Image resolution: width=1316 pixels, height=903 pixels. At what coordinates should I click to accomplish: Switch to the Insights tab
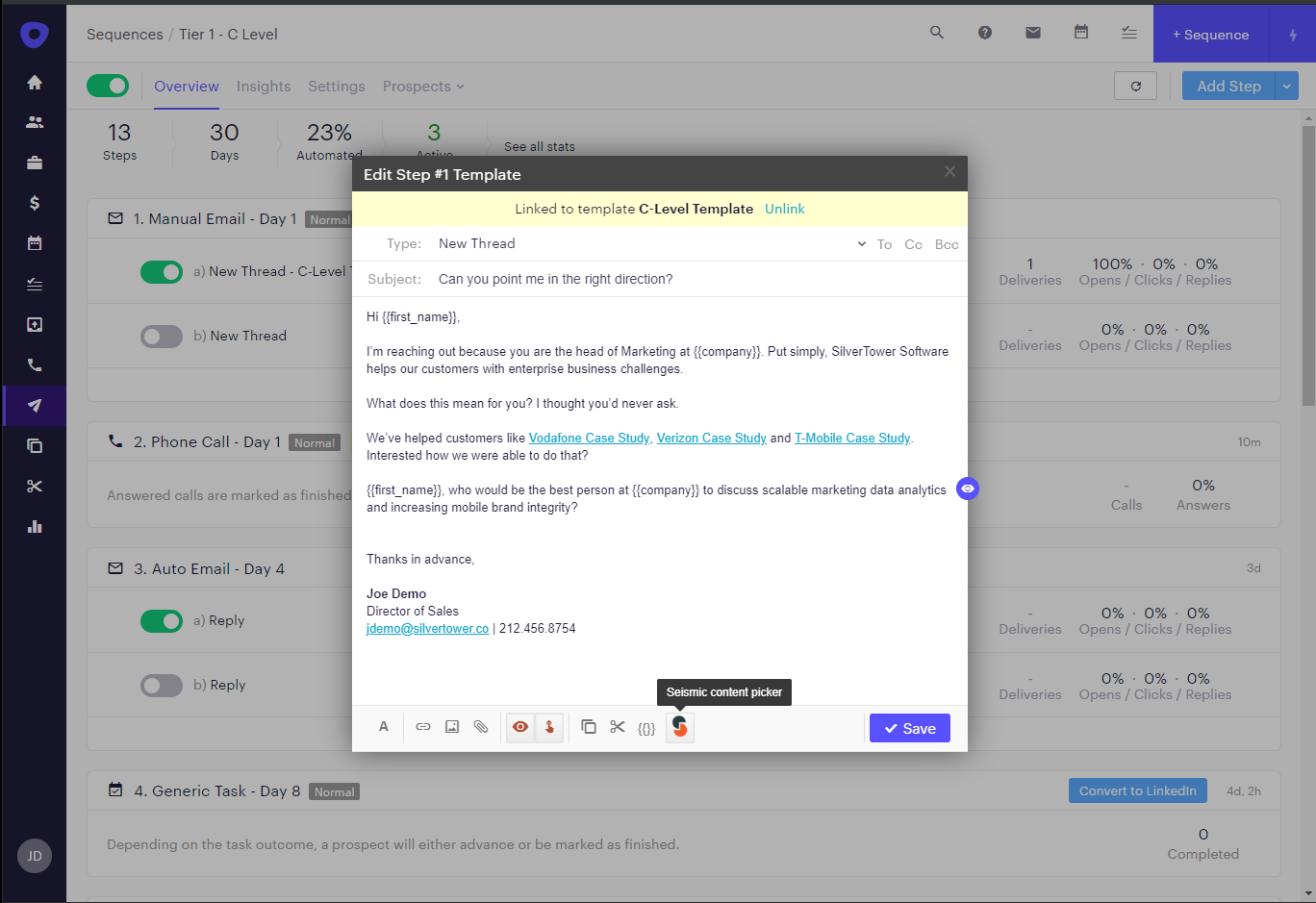tap(264, 87)
